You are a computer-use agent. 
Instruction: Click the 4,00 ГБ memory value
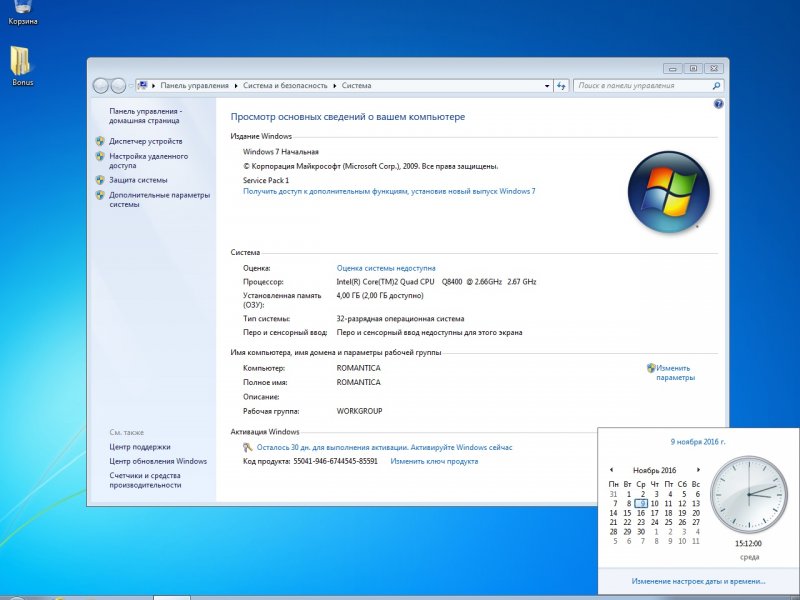click(380, 295)
